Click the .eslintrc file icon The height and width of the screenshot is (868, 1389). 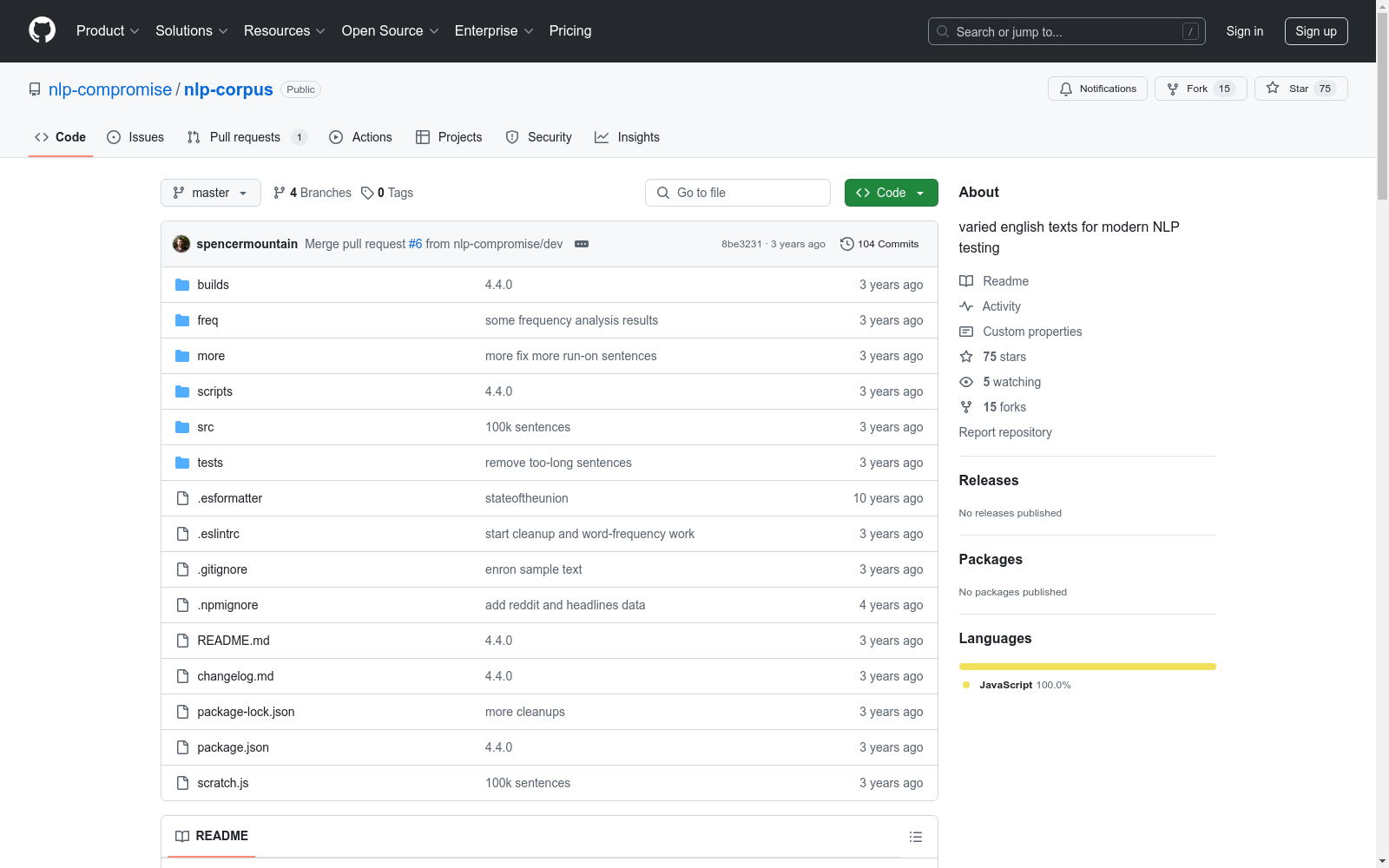tap(182, 534)
